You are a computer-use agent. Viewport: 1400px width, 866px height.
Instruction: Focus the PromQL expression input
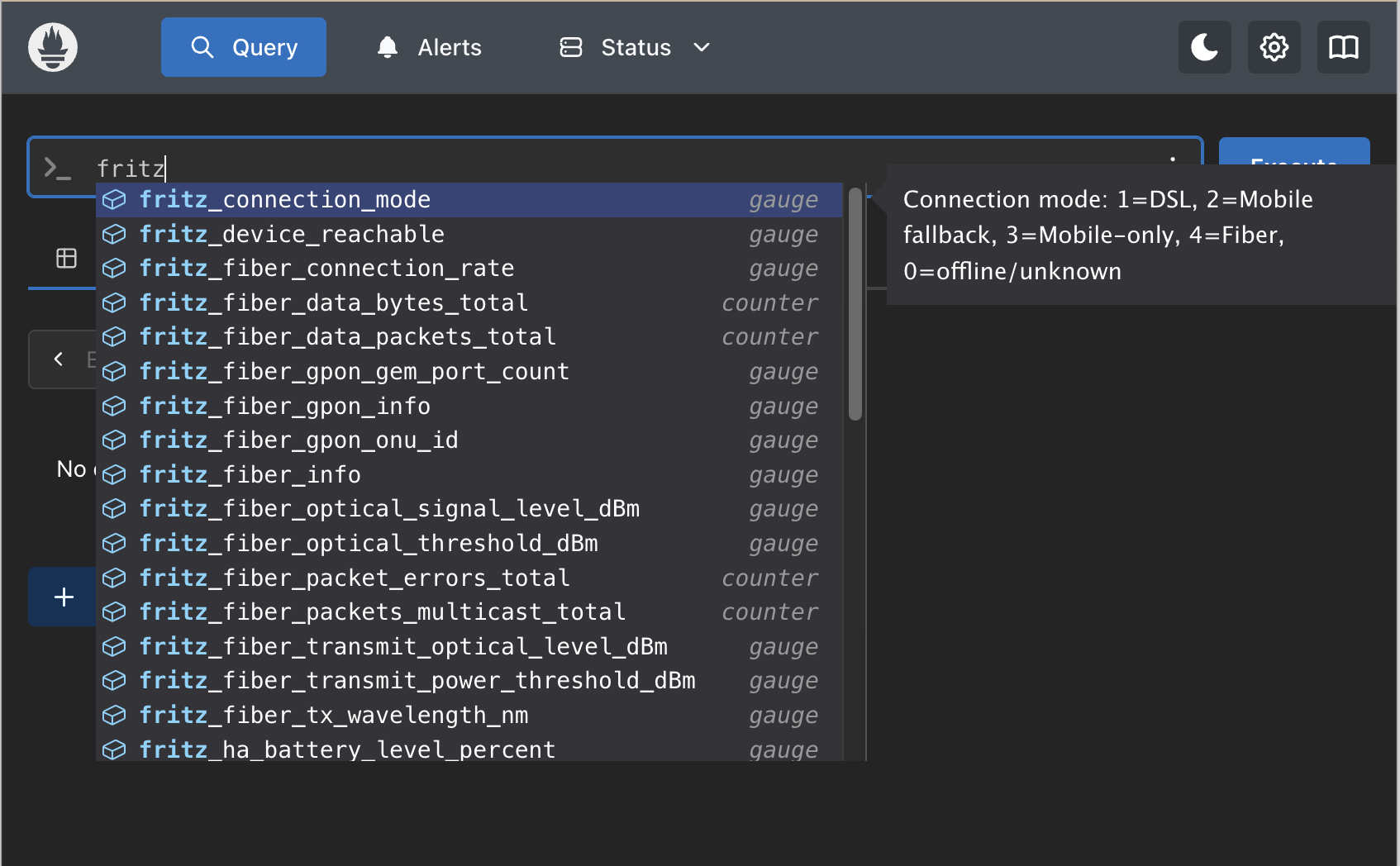click(x=616, y=168)
